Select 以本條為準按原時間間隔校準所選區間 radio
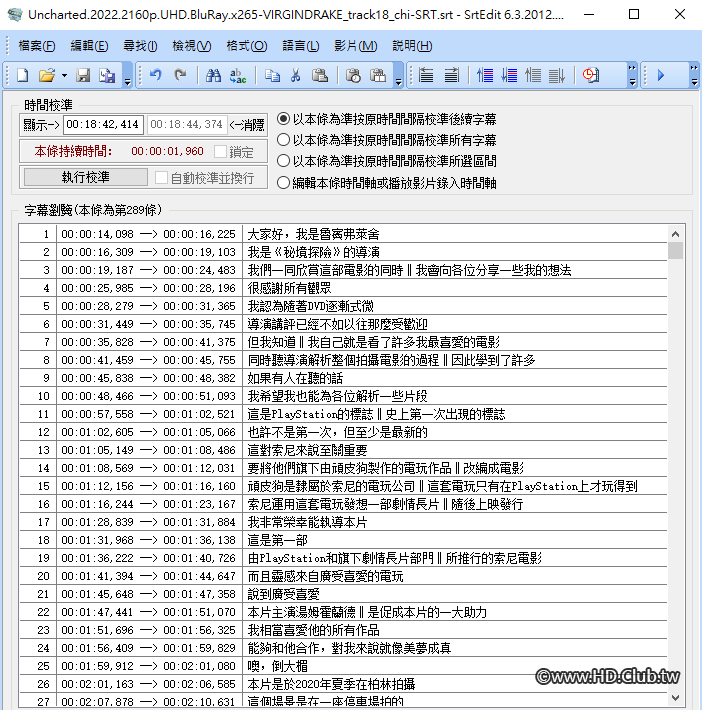Image resolution: width=702 pixels, height=710 pixels. (283, 161)
